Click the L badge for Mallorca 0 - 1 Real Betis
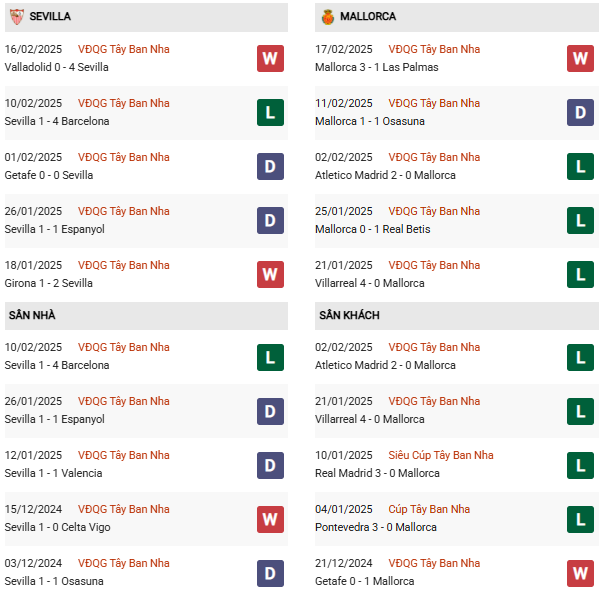 click(x=580, y=220)
